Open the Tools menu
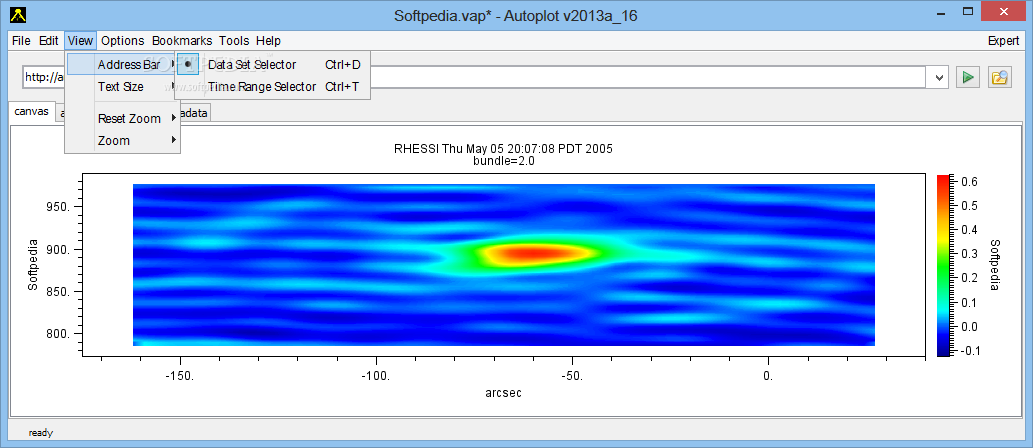Viewport: 1033px width, 448px height. click(x=235, y=40)
